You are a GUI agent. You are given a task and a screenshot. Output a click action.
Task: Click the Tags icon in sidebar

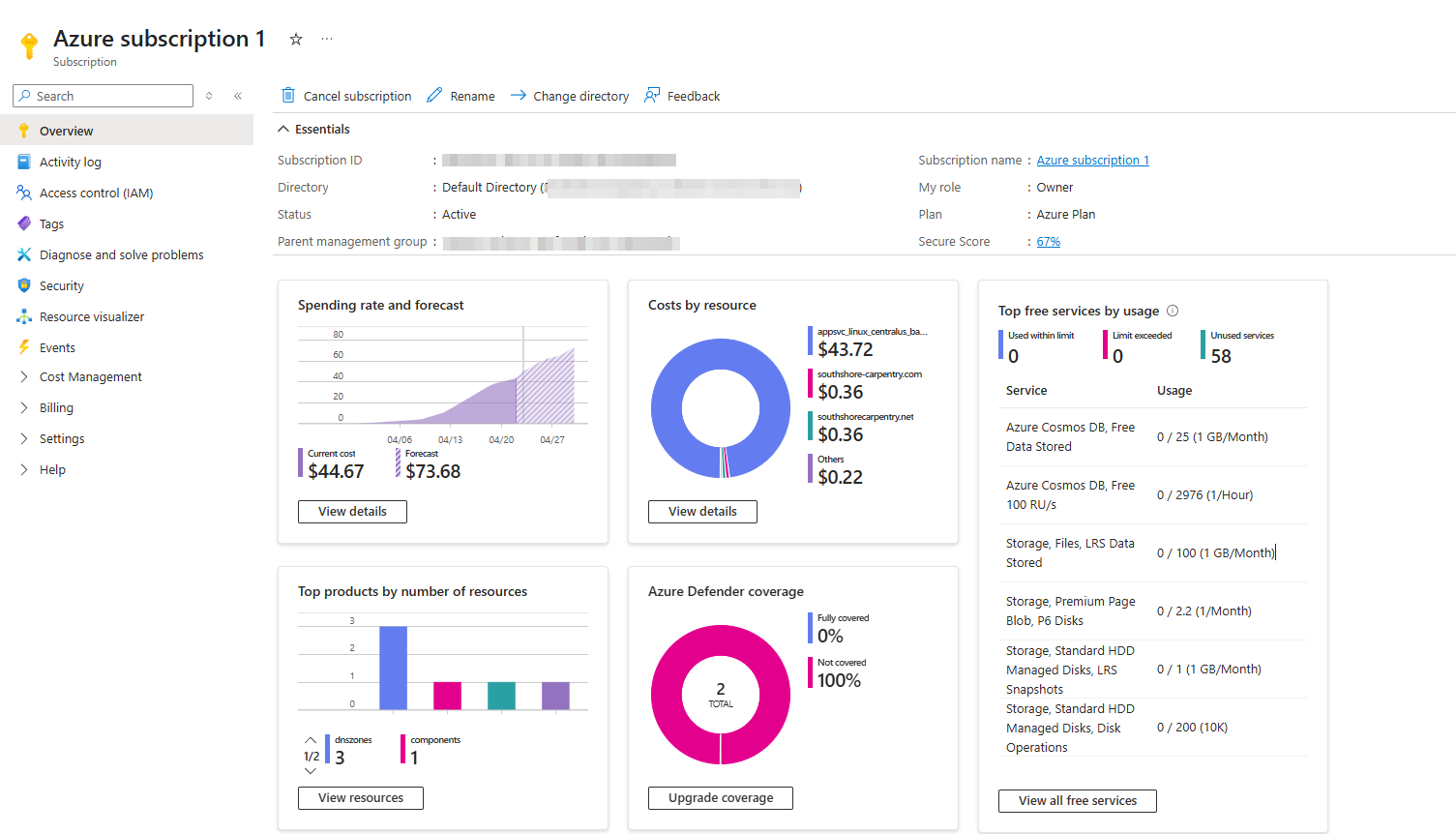[x=24, y=223]
